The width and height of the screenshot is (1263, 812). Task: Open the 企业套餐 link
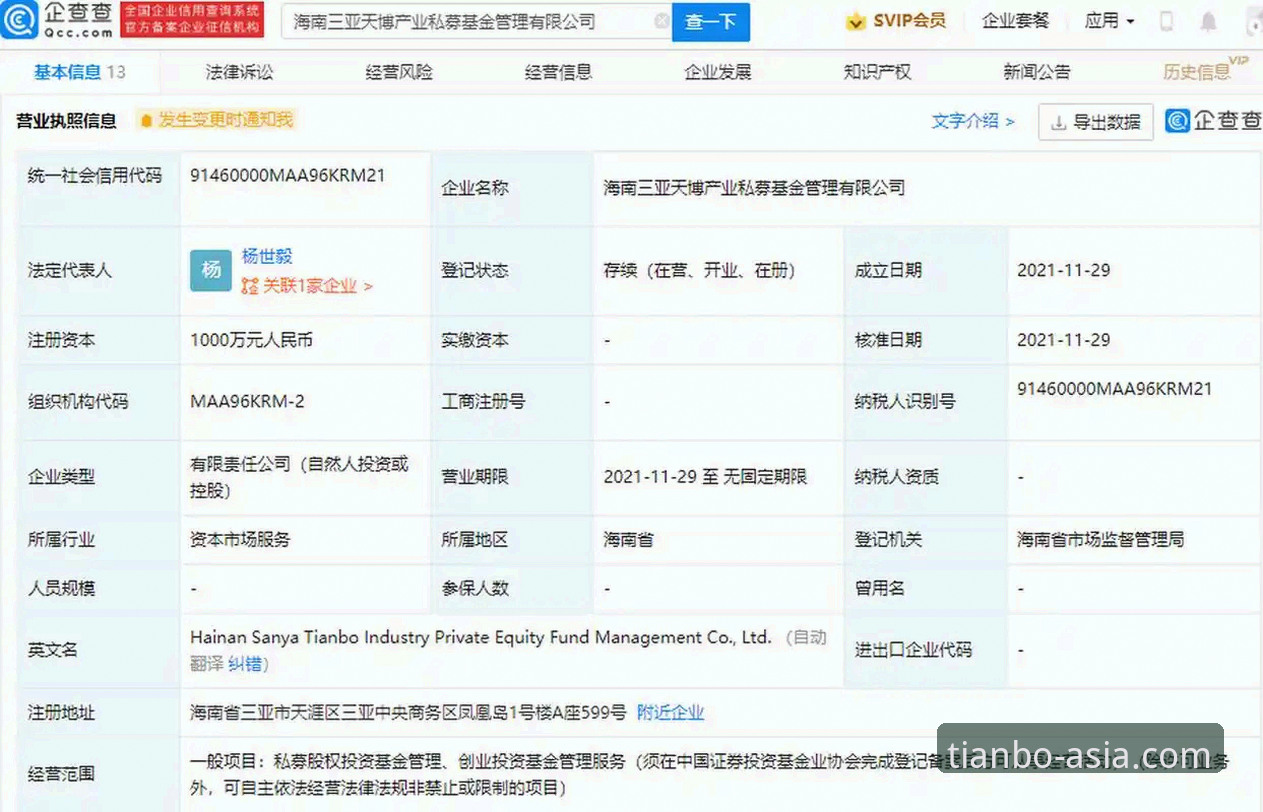pyautogui.click(x=1015, y=21)
